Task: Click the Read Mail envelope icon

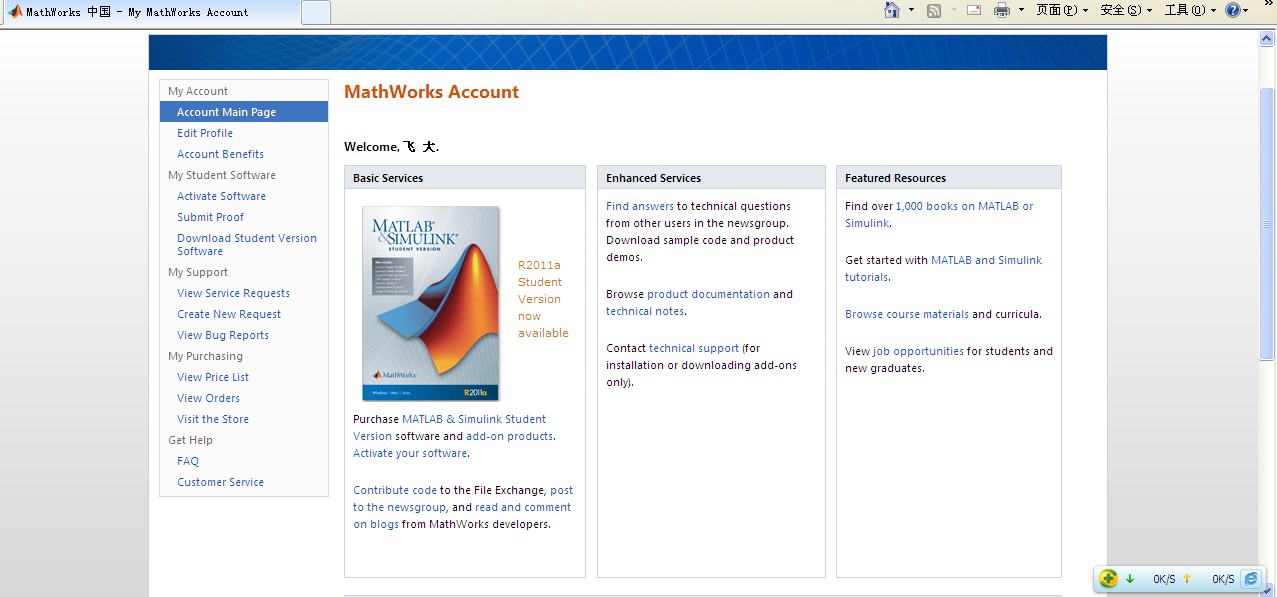Action: pyautogui.click(x=974, y=11)
